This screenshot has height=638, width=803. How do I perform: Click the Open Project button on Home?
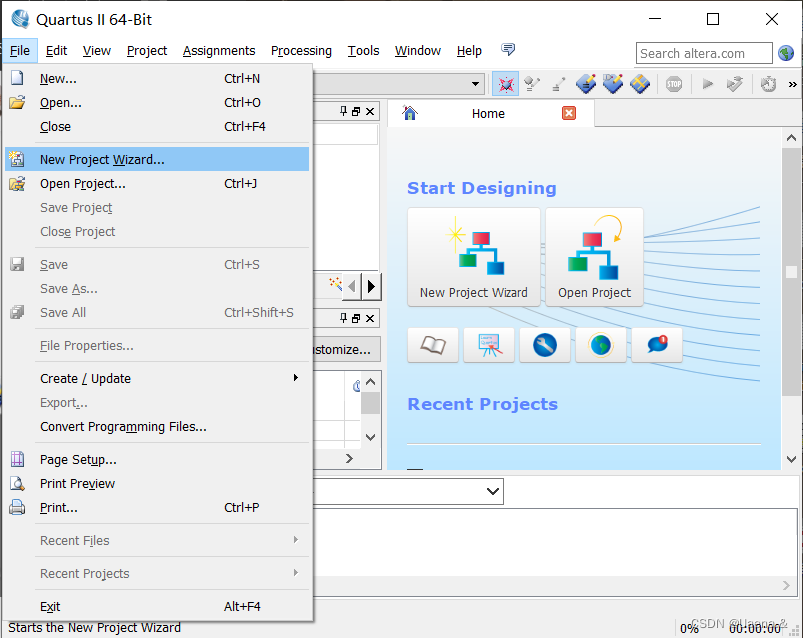click(594, 257)
